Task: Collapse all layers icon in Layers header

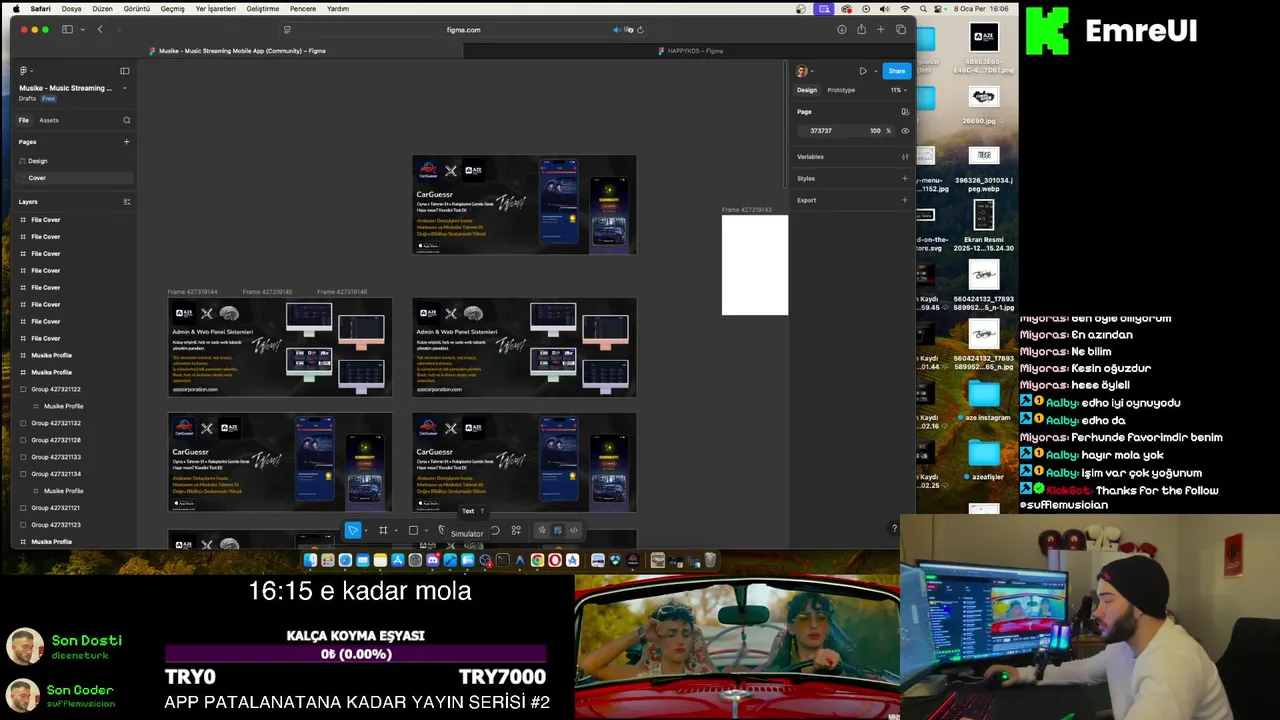Action: click(126, 202)
